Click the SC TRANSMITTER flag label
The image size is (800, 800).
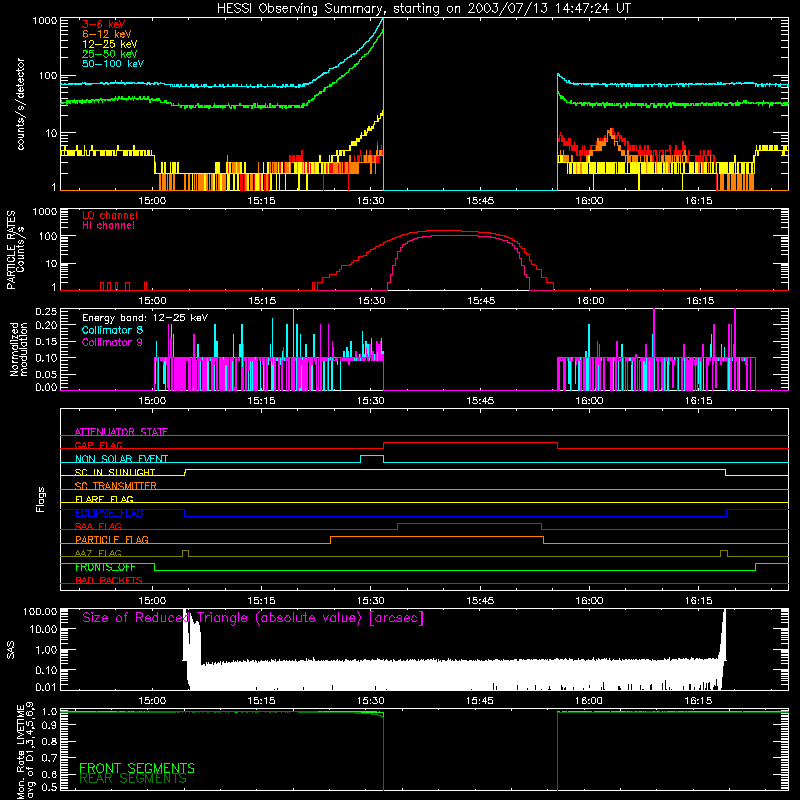click(x=116, y=486)
